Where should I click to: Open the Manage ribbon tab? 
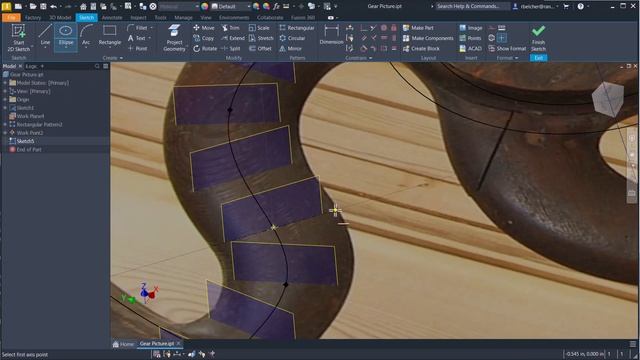pos(183,18)
